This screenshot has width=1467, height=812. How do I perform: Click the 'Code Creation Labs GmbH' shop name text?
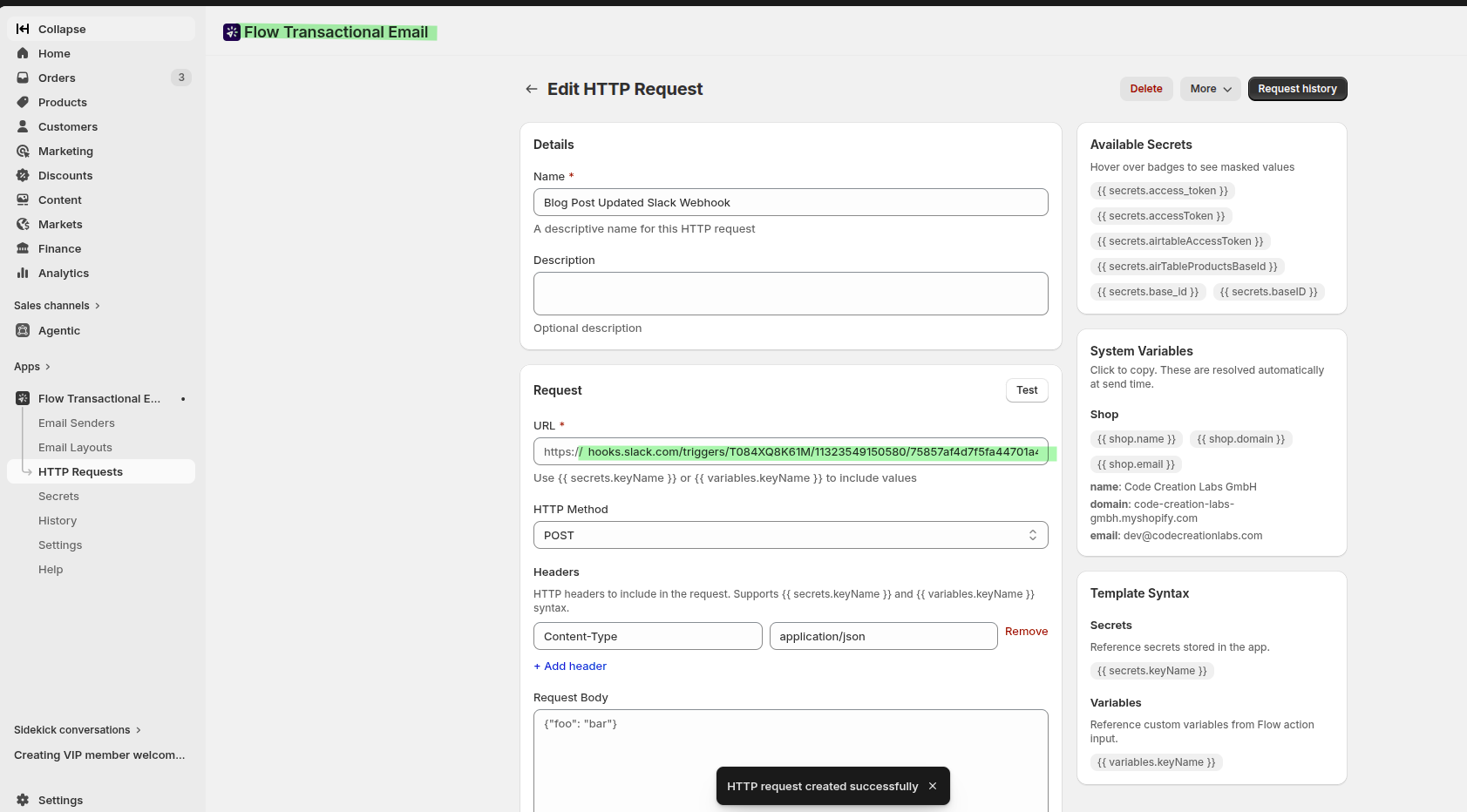point(1190,487)
